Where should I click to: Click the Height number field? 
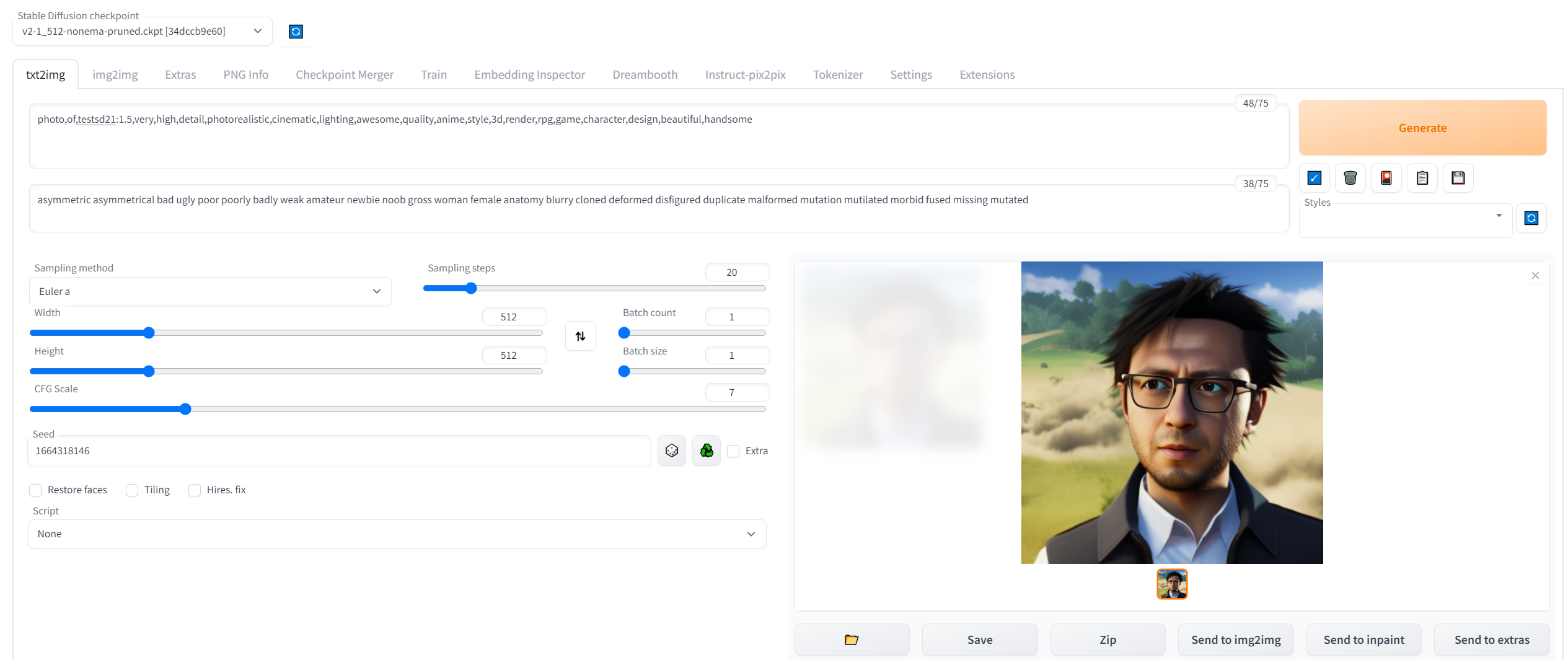514,355
